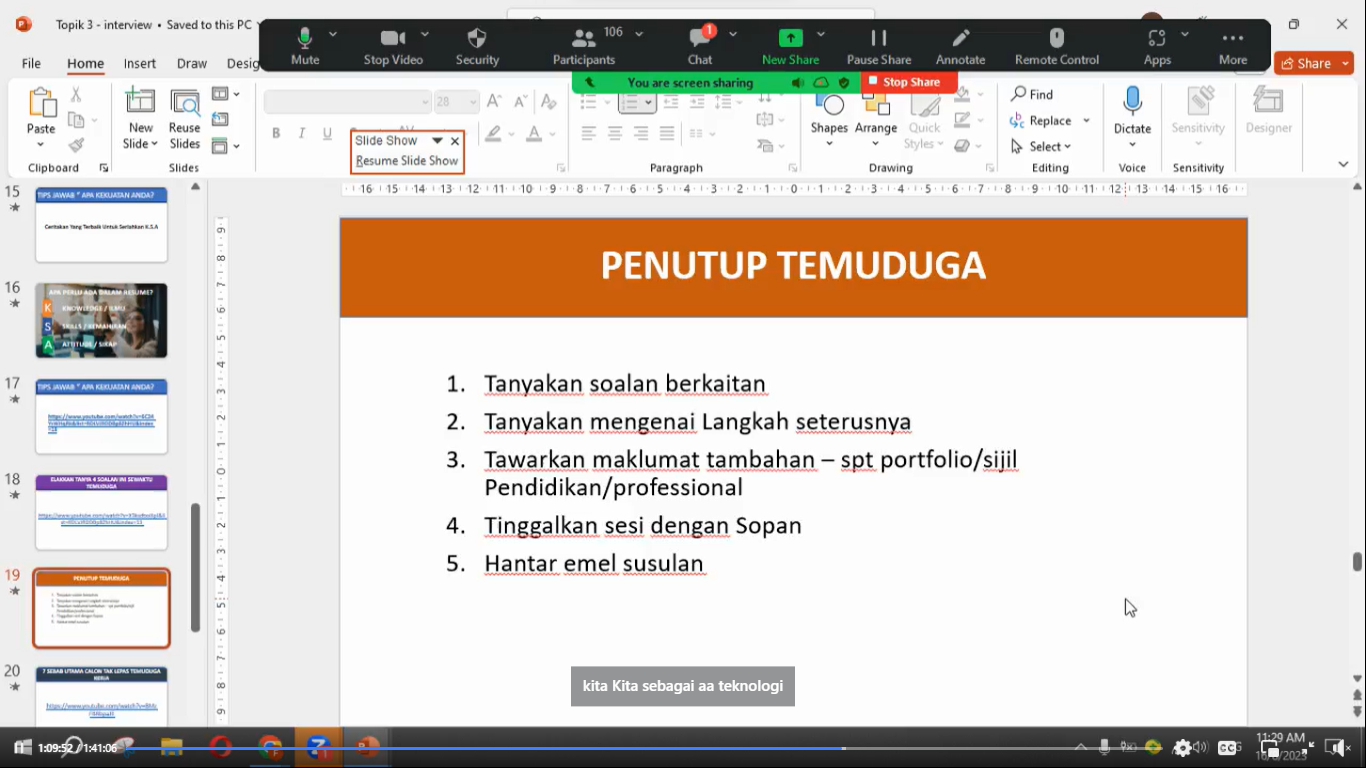1366x768 pixels.
Task: Increase font size with the larger A
Action: pyautogui.click(x=494, y=102)
